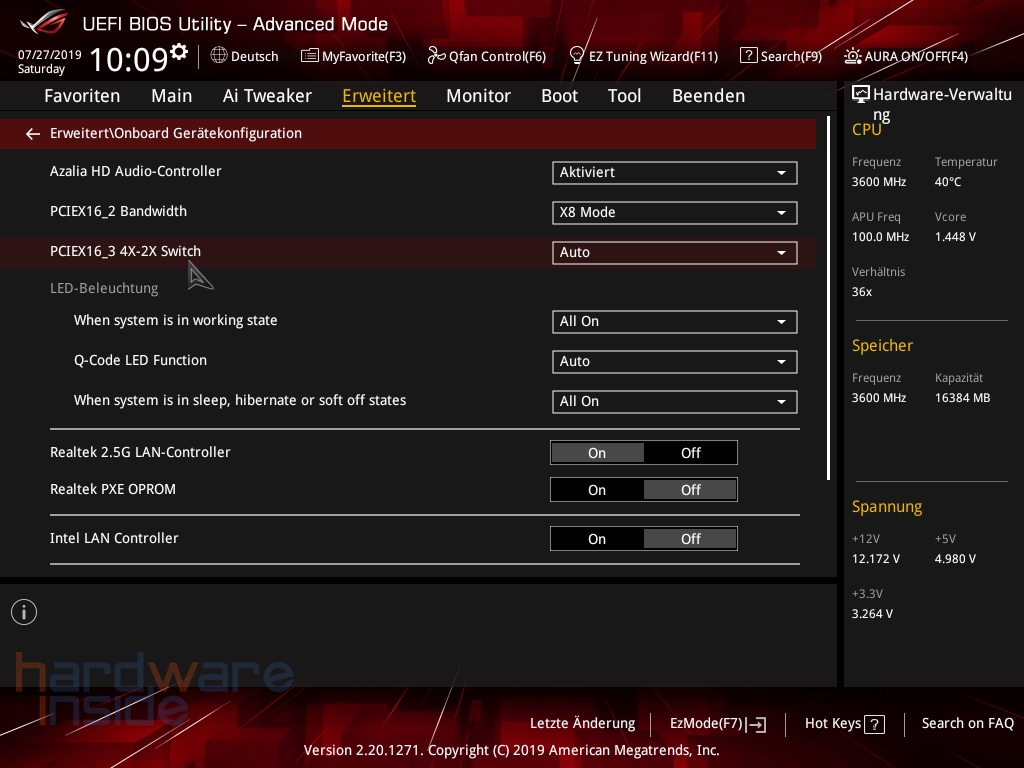Go back using the left arrow icon
Viewport: 1024px width, 768px height.
33,134
